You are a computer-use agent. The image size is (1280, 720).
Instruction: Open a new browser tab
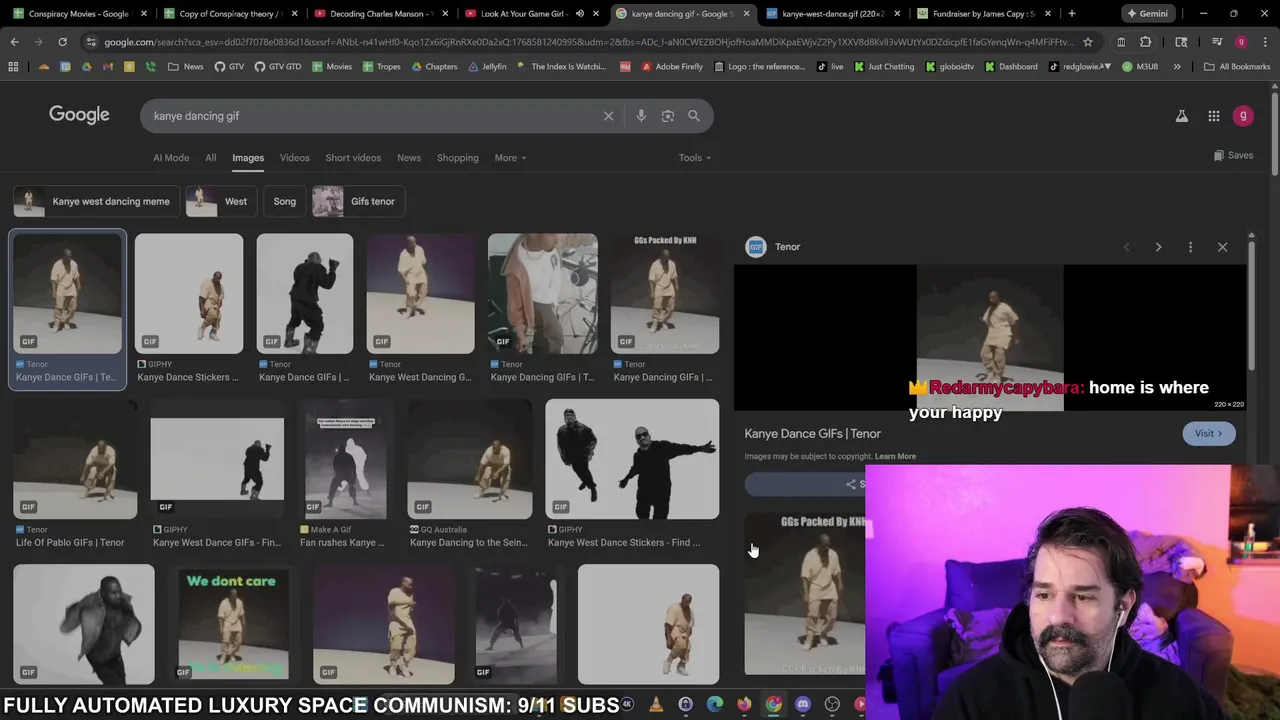1071,14
